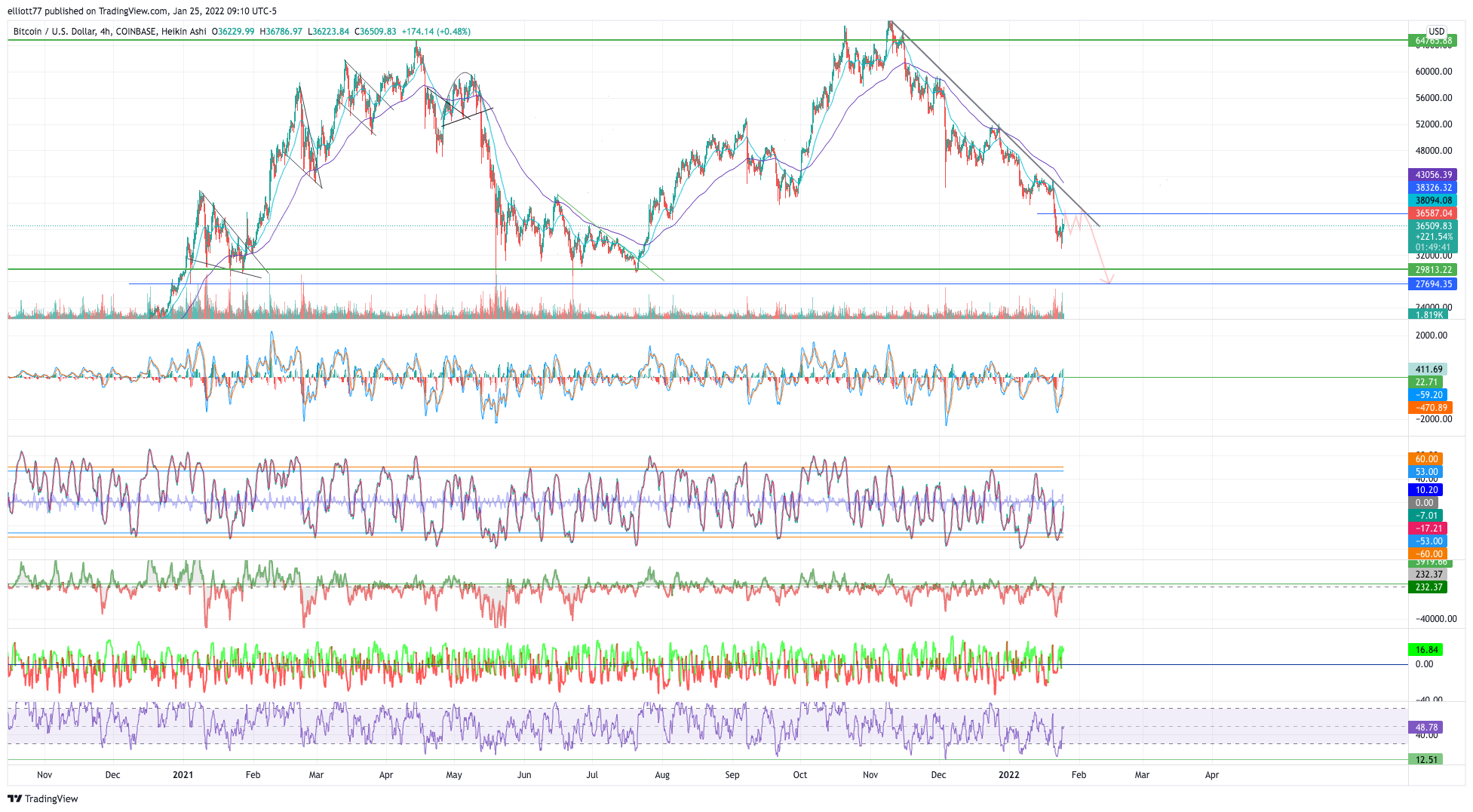Click the 52000.00 price axis tick
The image size is (1473, 812).
(x=1433, y=124)
